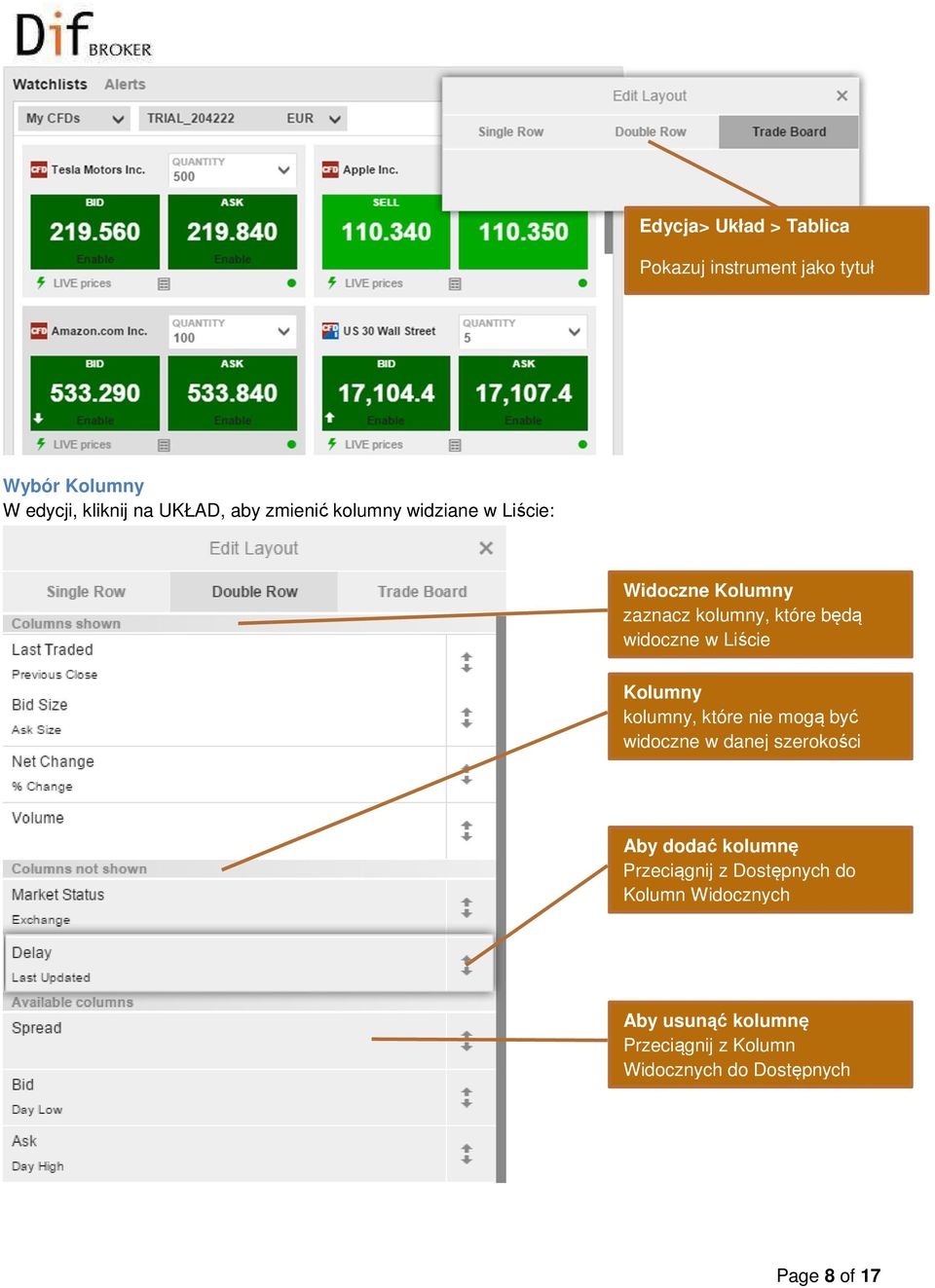Click Amazon.com ASK price 533.840
Screen dimensions: 935x1288
coord(232,393)
